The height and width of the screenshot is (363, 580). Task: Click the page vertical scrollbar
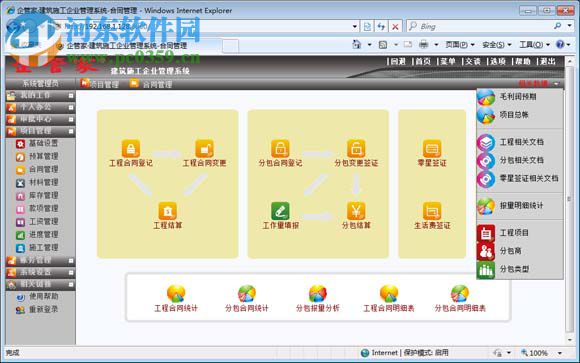coord(569,199)
